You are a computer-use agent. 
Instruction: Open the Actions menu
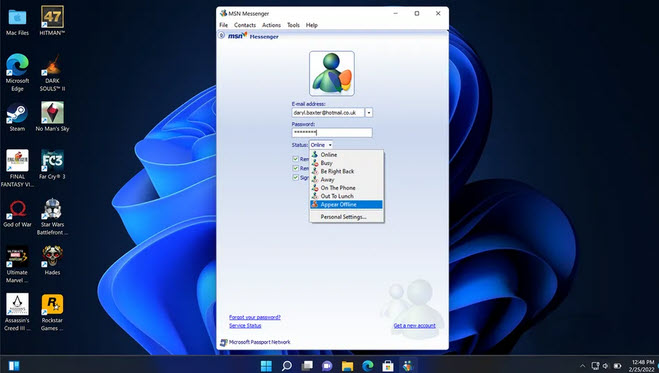pyautogui.click(x=271, y=25)
